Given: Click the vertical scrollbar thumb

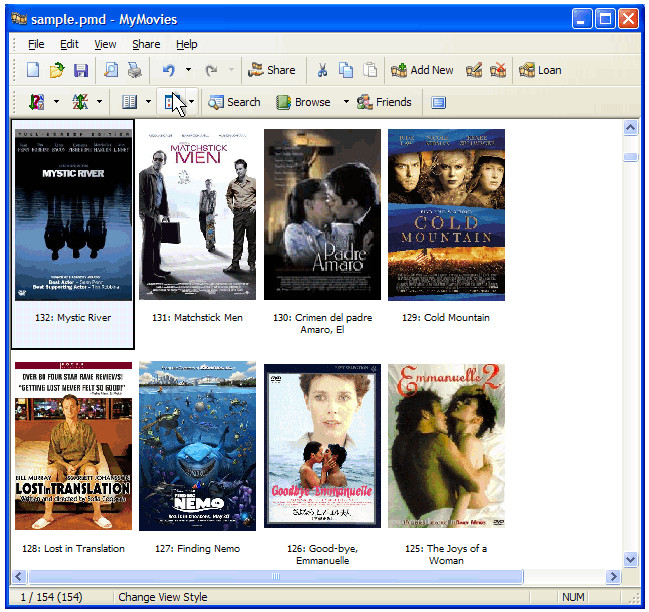Looking at the screenshot, I should (x=630, y=157).
